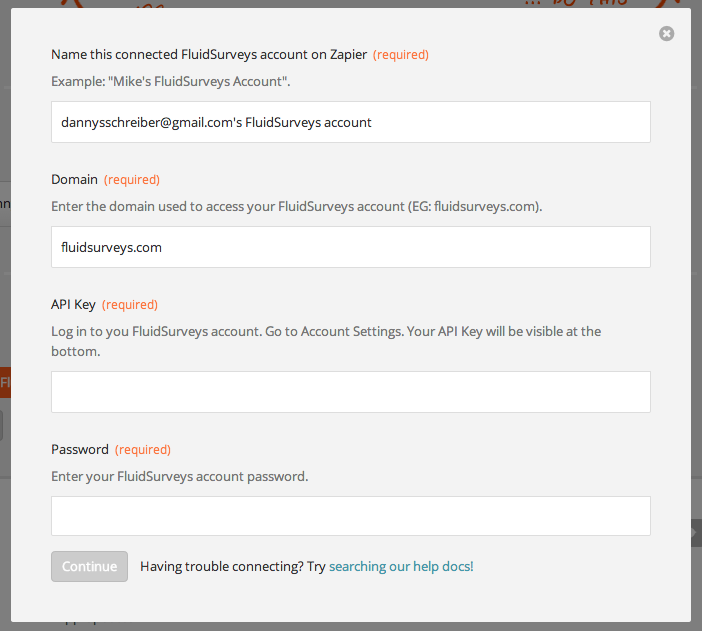Screen dimensions: 702x631
Task: Click the (required) tag next to Domain
Action: [x=132, y=180]
